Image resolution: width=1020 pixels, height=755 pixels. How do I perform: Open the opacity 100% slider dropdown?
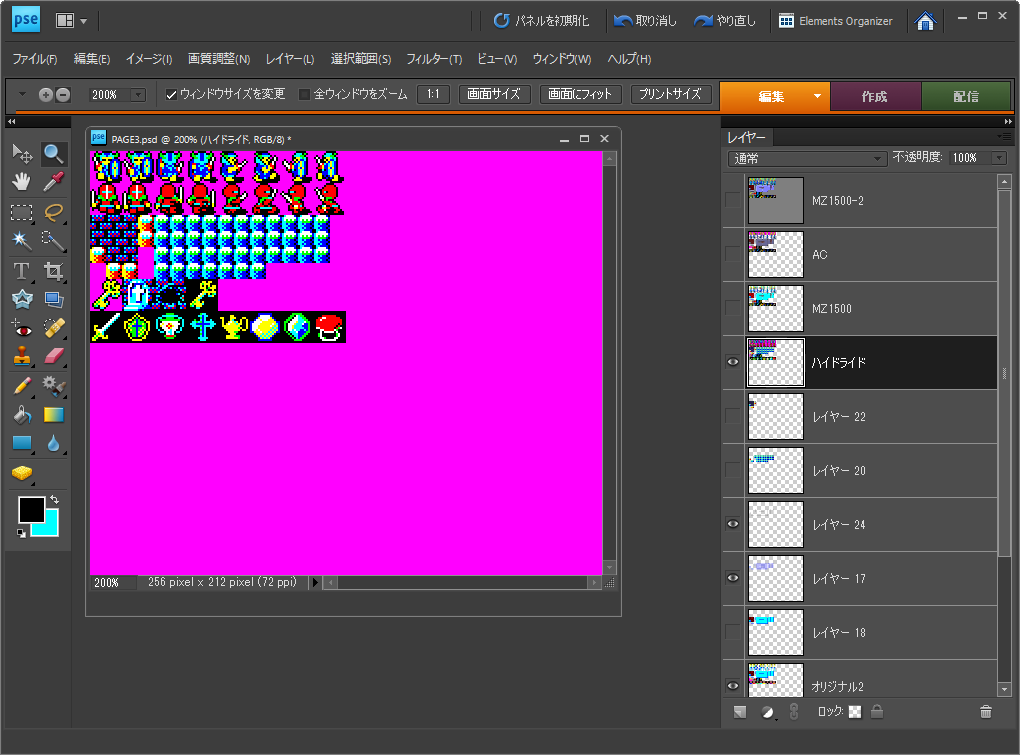coord(999,158)
